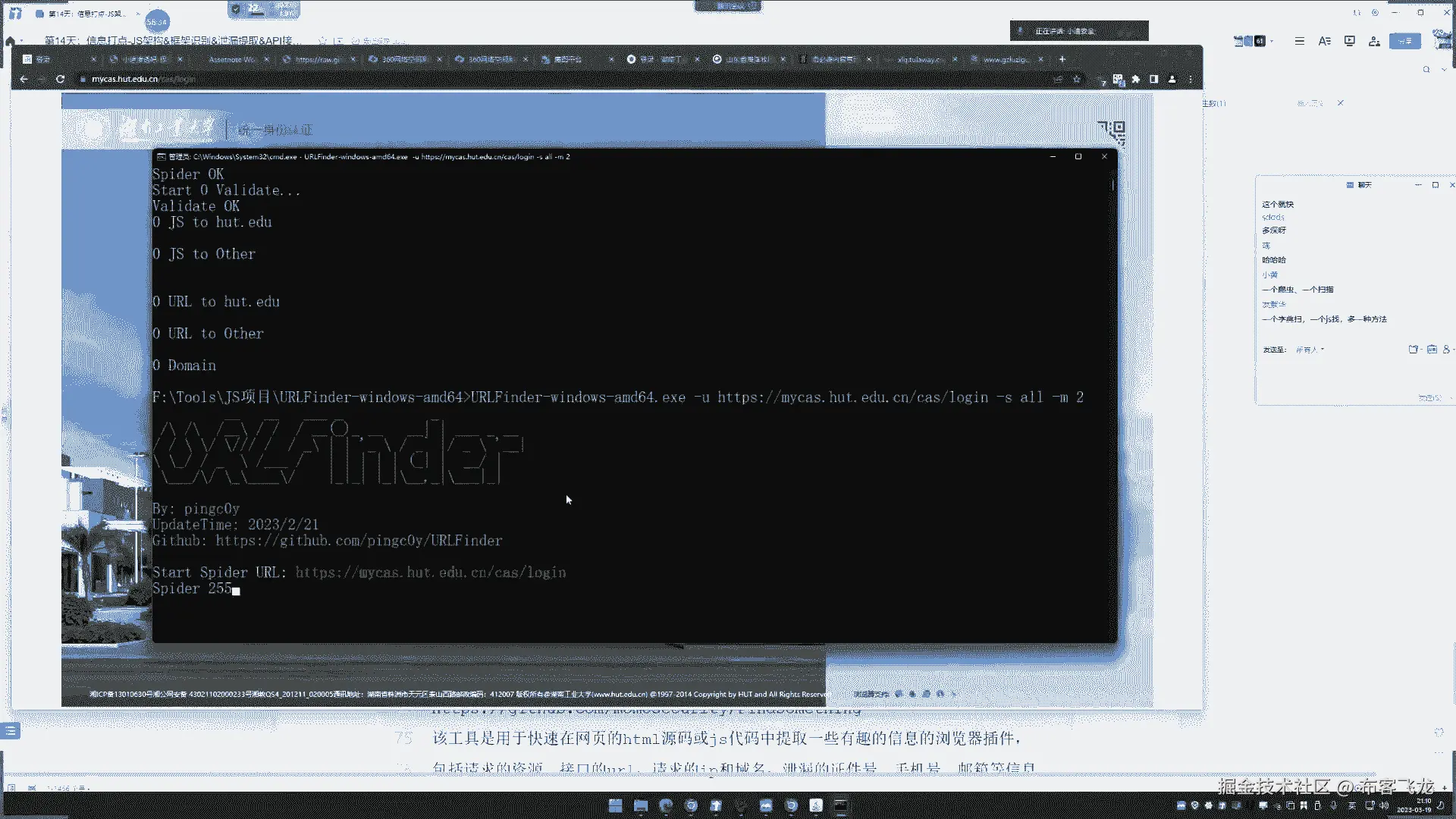The height and width of the screenshot is (819, 1456).
Task: Open browser profile avatar icon
Action: point(1172,79)
